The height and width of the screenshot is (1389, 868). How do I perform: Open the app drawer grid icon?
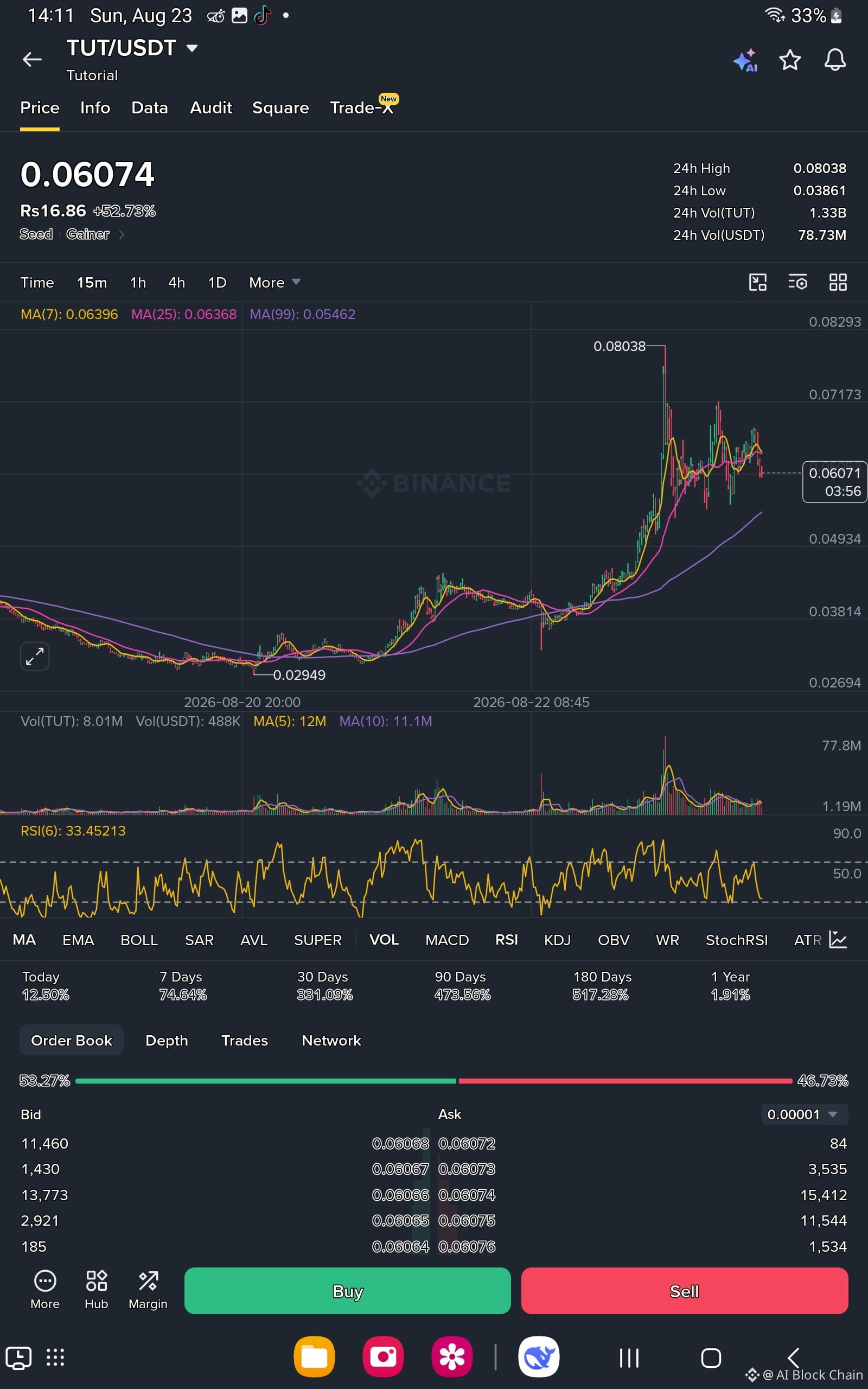point(55,1358)
